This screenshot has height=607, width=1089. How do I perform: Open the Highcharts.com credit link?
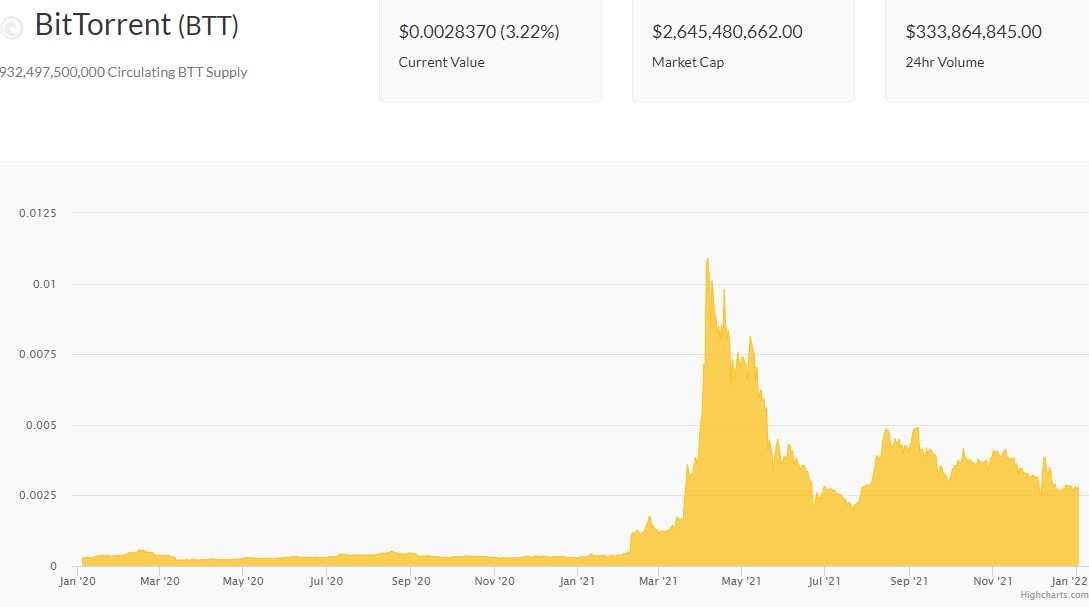[x=1054, y=595]
